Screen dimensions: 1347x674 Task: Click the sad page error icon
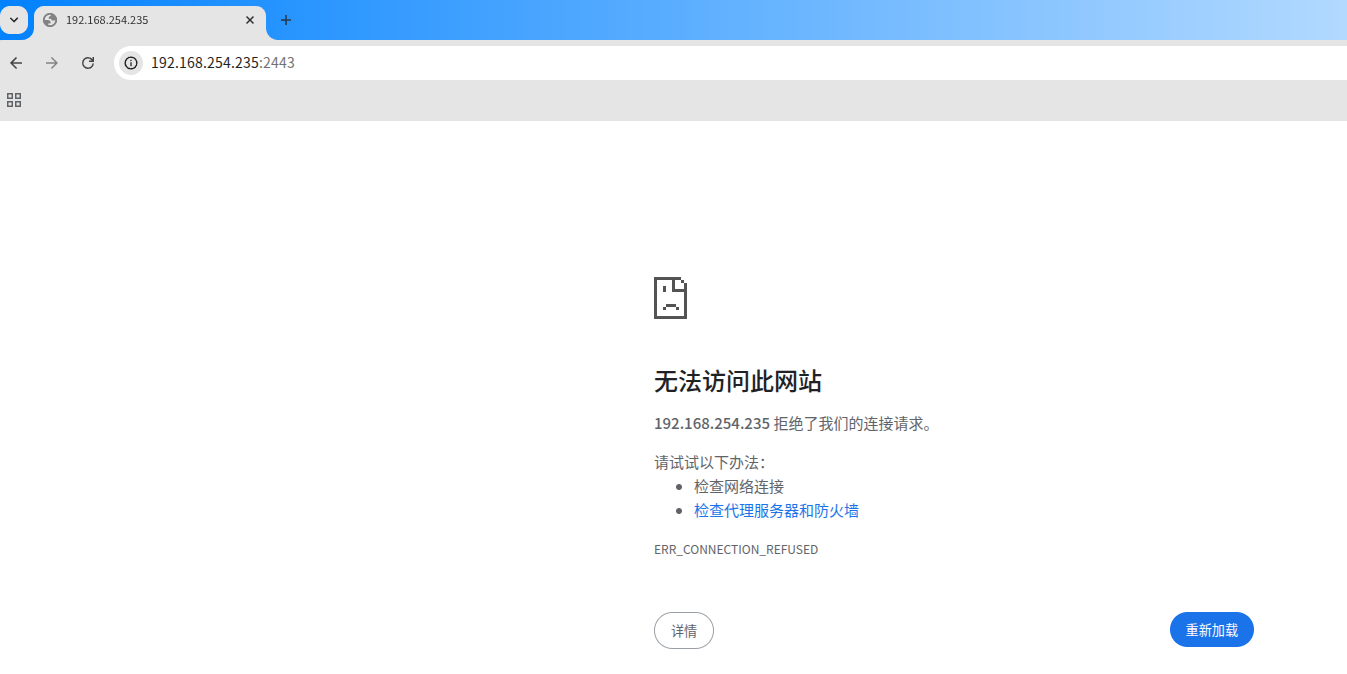(x=670, y=298)
